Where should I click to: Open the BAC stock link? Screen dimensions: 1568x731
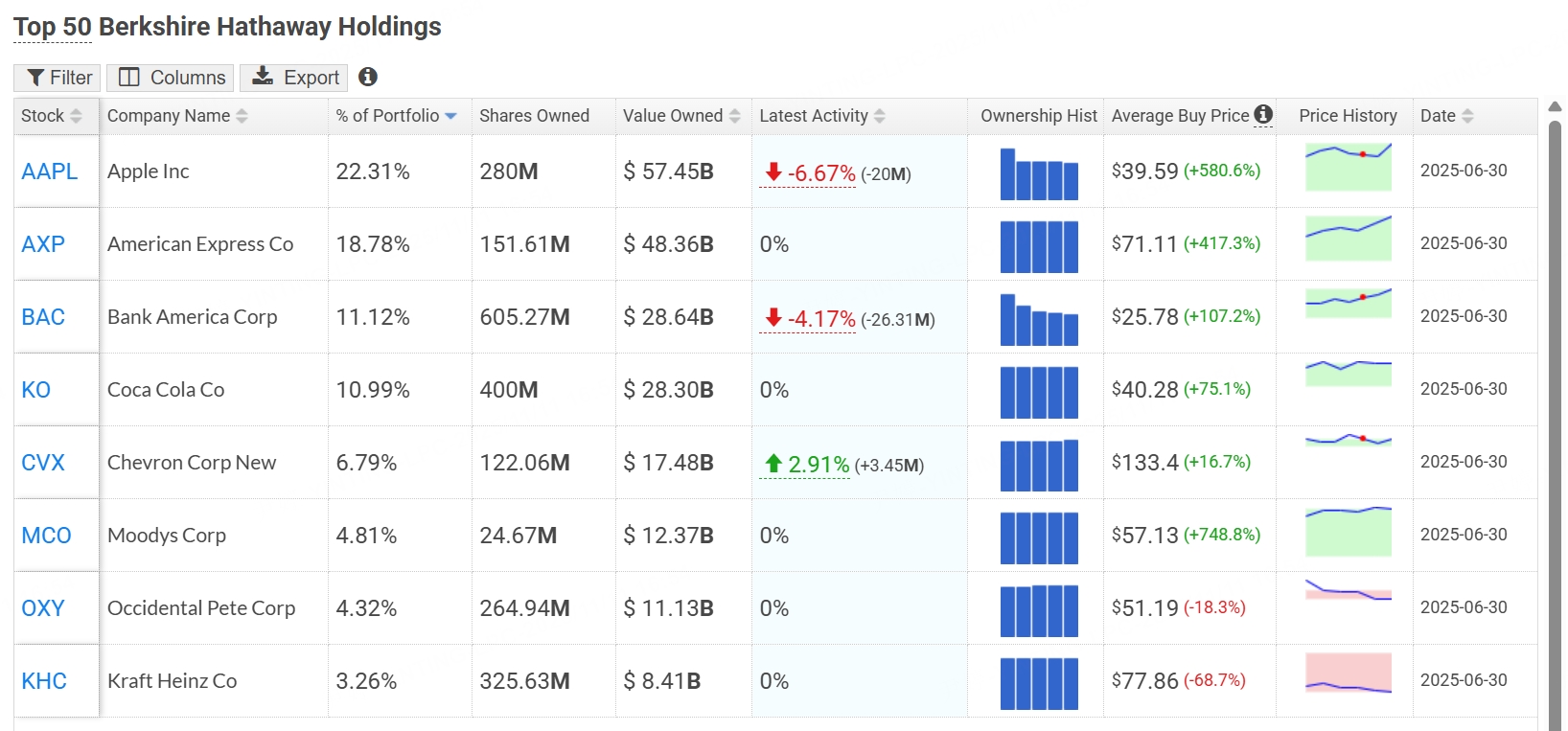[43, 317]
